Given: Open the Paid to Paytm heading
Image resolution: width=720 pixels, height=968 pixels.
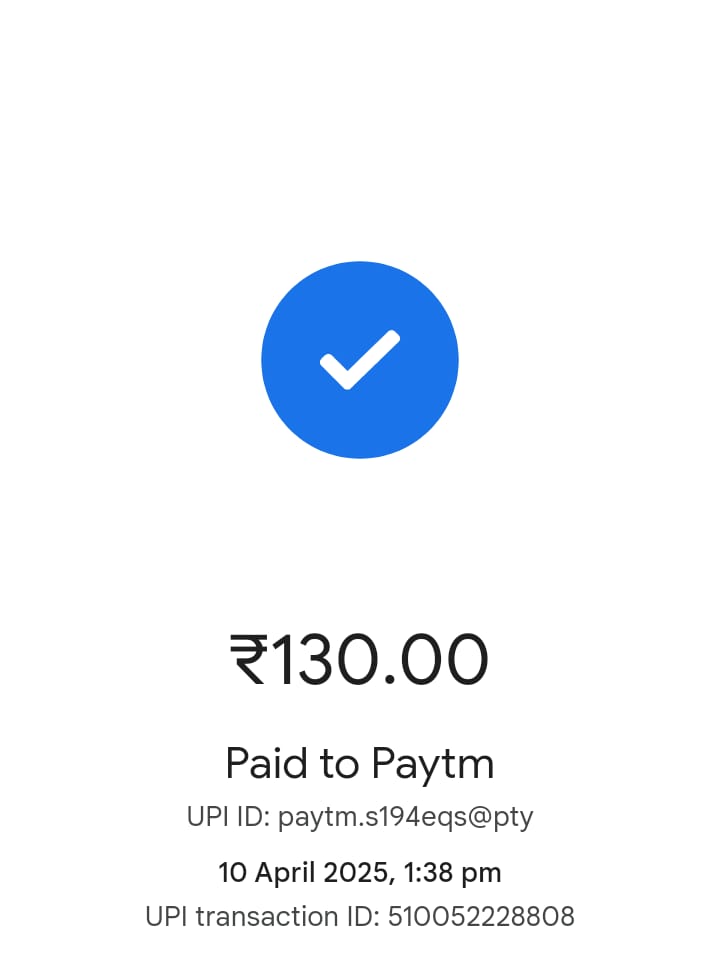Looking at the screenshot, I should [360, 766].
